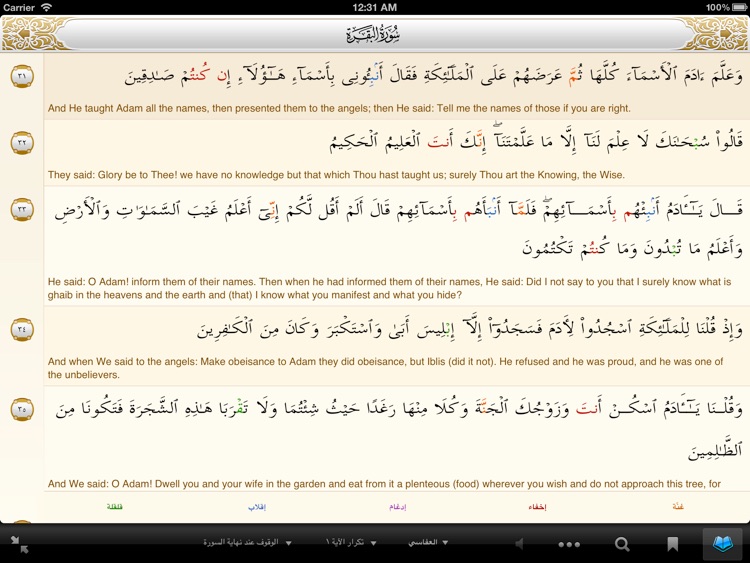Tap the verse 32 number marker
750x563 pixels.
point(22,143)
